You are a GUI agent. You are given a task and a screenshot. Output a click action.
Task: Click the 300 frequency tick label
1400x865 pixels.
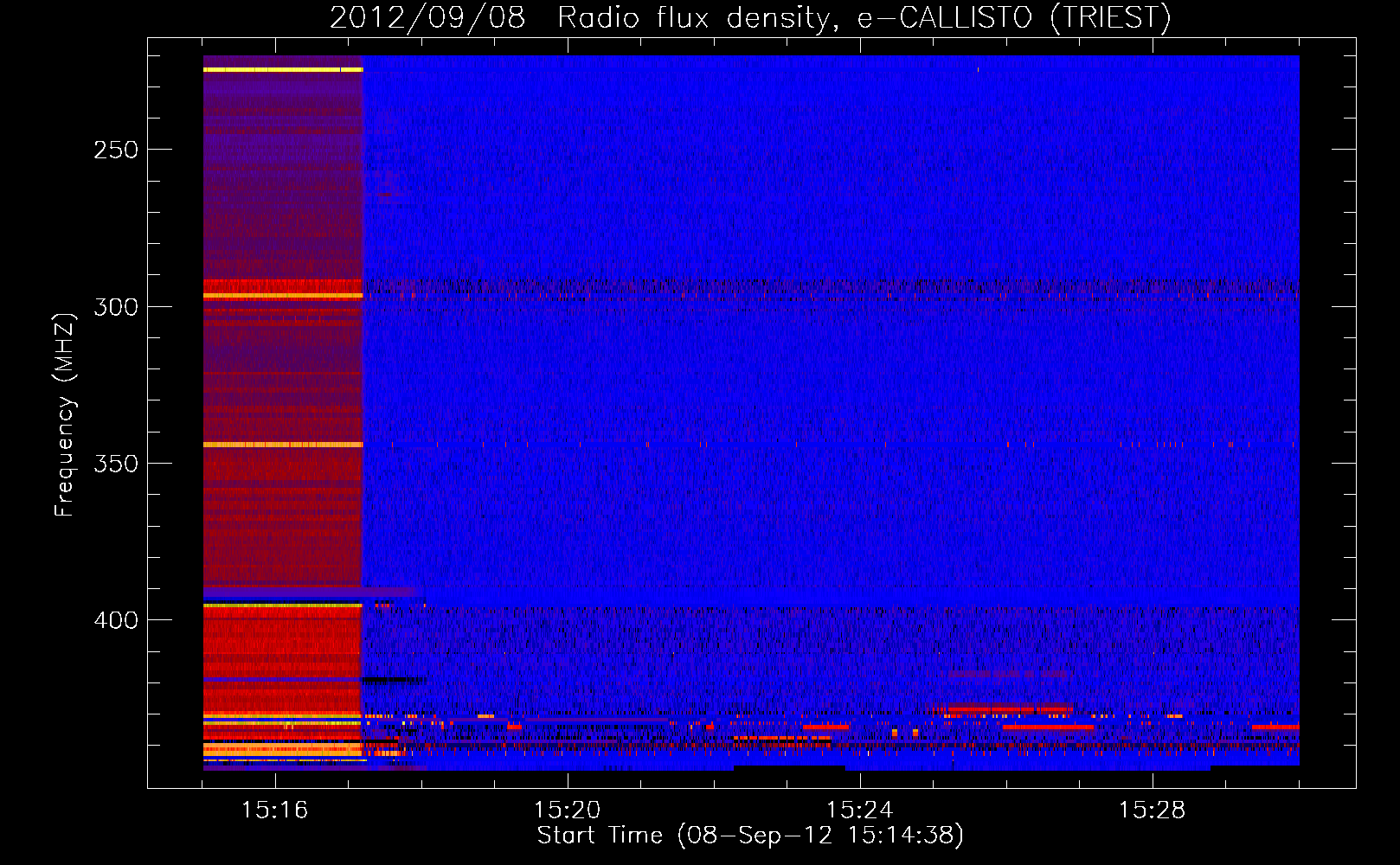click(116, 307)
